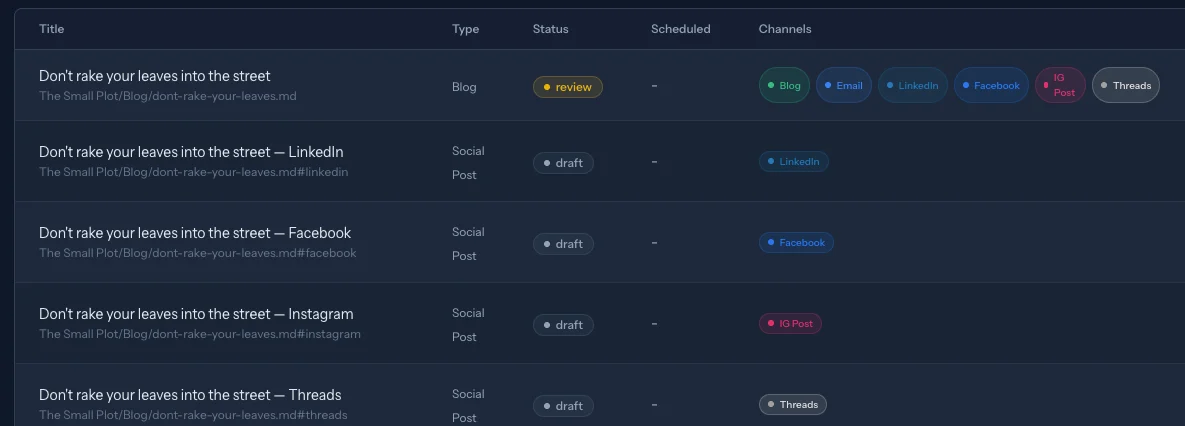
Task: Click the draft badge in the Instagram row
Action: tap(563, 325)
